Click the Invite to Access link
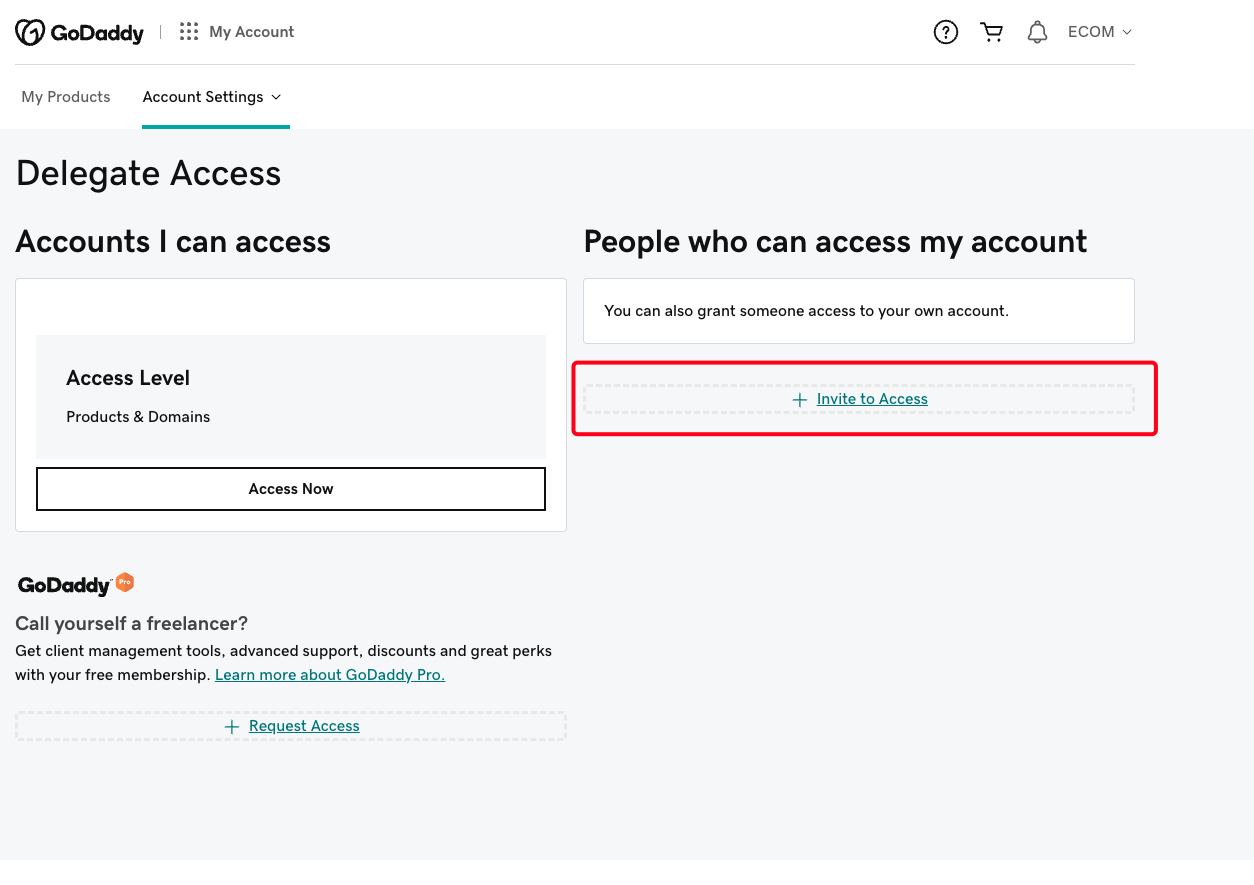Viewport: 1254px width, 885px height. [872, 399]
